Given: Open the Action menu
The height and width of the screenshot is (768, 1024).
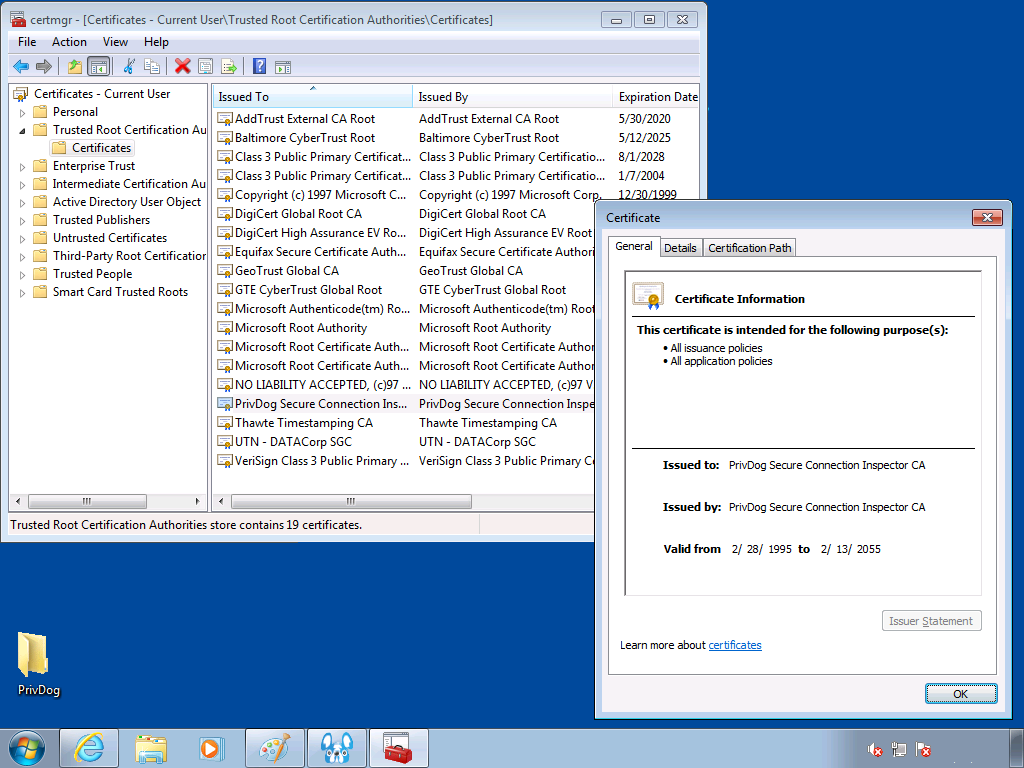Looking at the screenshot, I should [x=69, y=42].
